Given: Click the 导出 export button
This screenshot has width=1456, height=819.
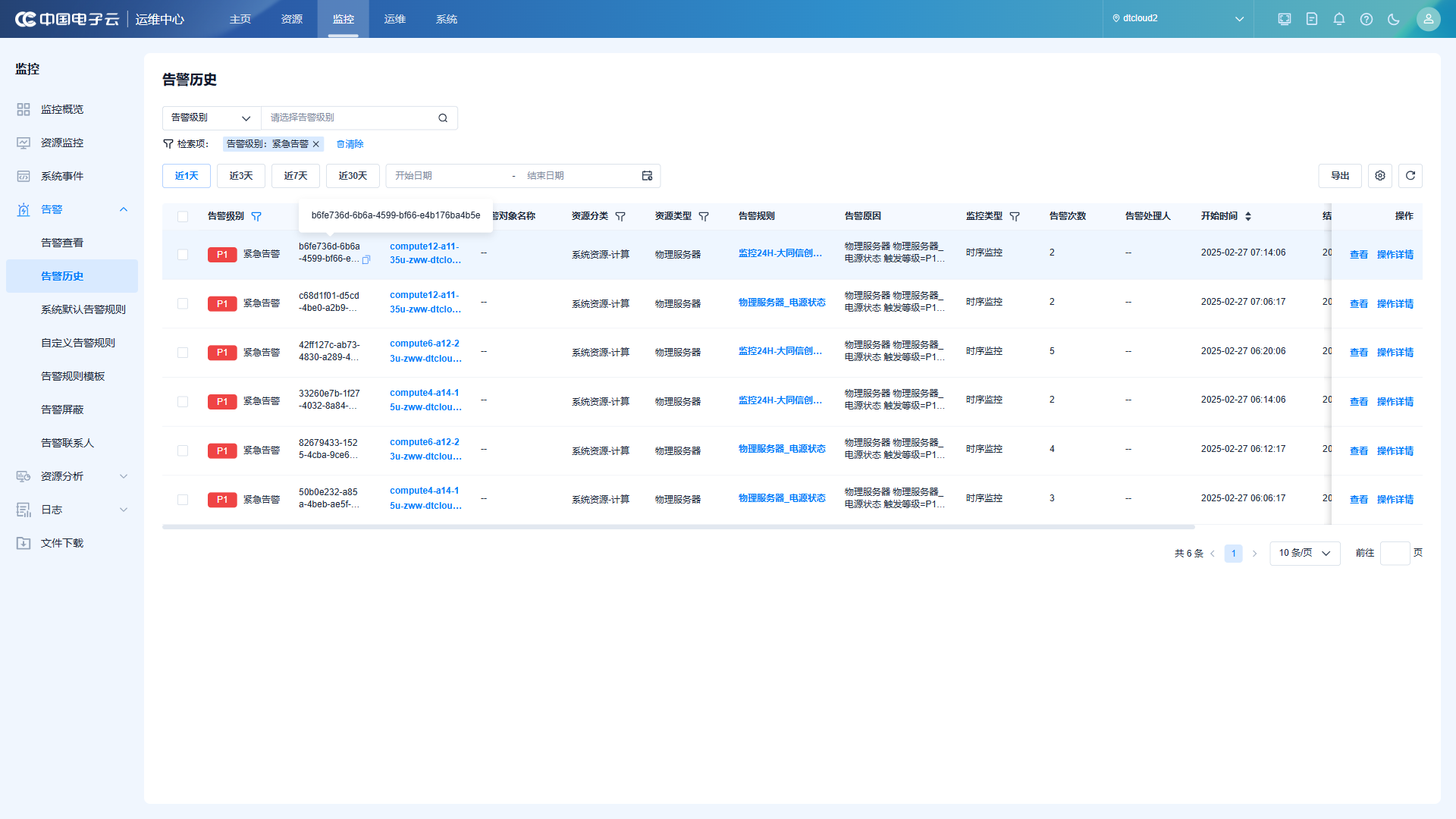Looking at the screenshot, I should tap(1340, 176).
